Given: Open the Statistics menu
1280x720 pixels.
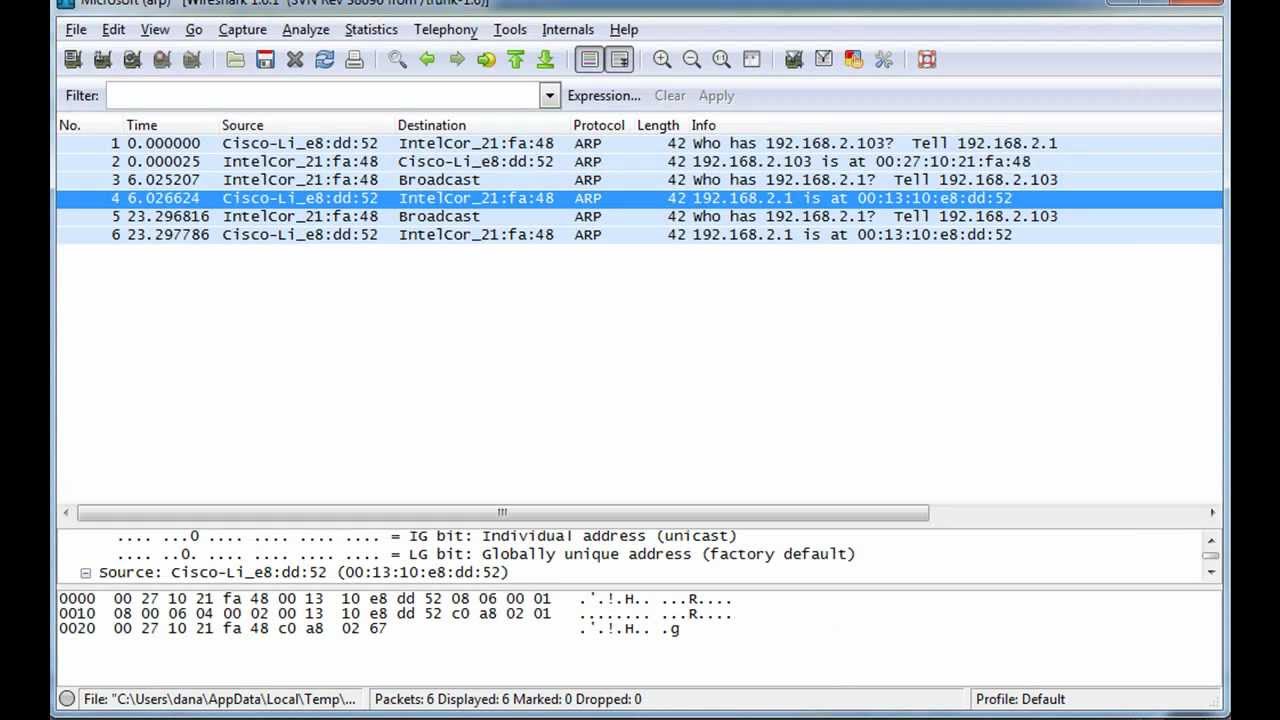Looking at the screenshot, I should tap(371, 30).
